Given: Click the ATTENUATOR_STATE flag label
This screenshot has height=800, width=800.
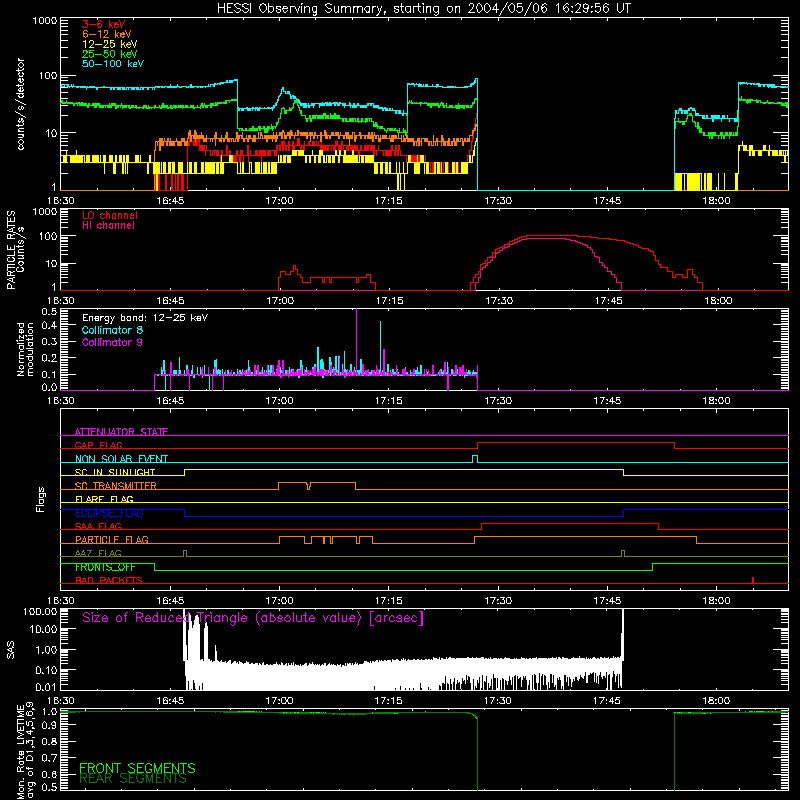Looking at the screenshot, I should (121, 432).
